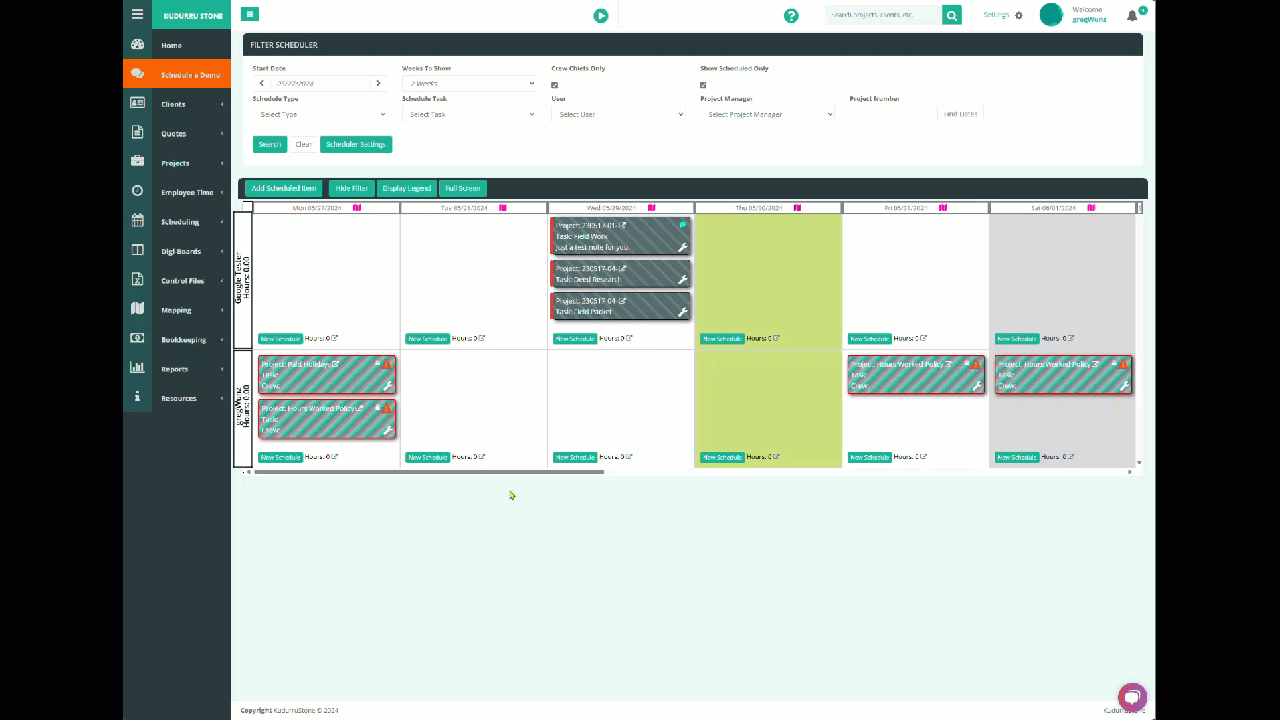Toggle the Crew Chiefs Only checkbox
This screenshot has width=1280, height=720.
[x=555, y=85]
